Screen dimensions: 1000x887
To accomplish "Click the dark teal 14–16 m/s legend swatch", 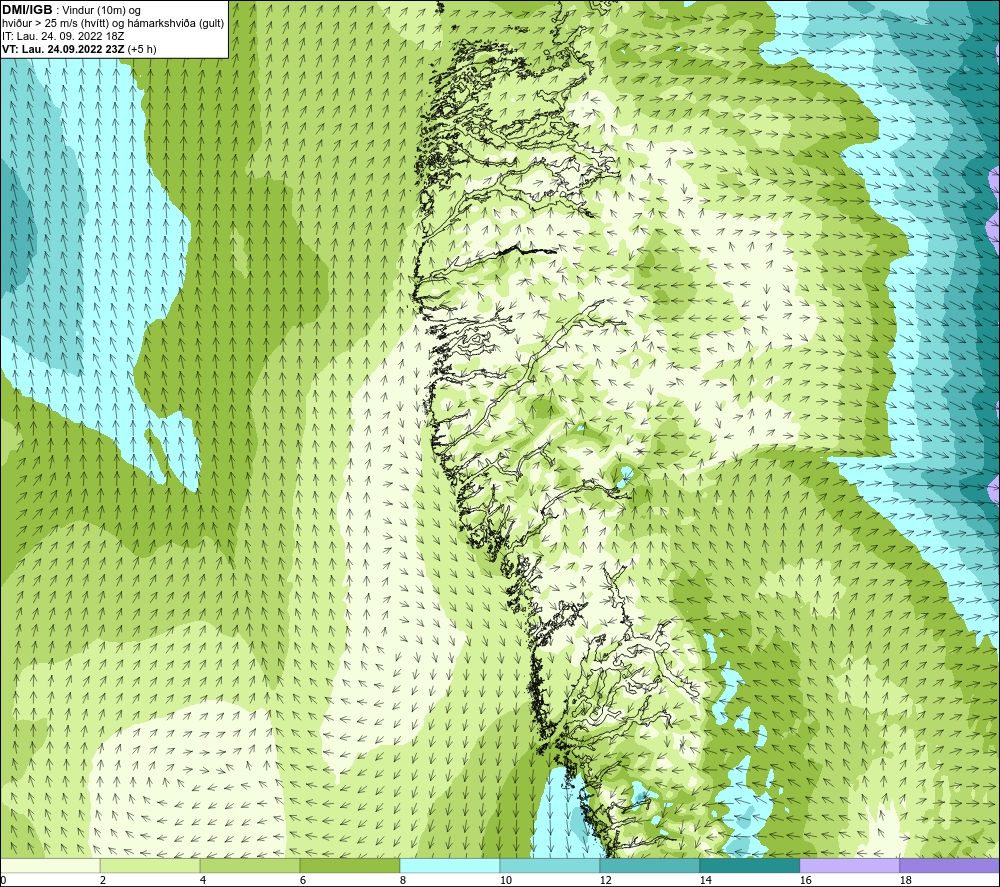I will pyautogui.click(x=749, y=865).
